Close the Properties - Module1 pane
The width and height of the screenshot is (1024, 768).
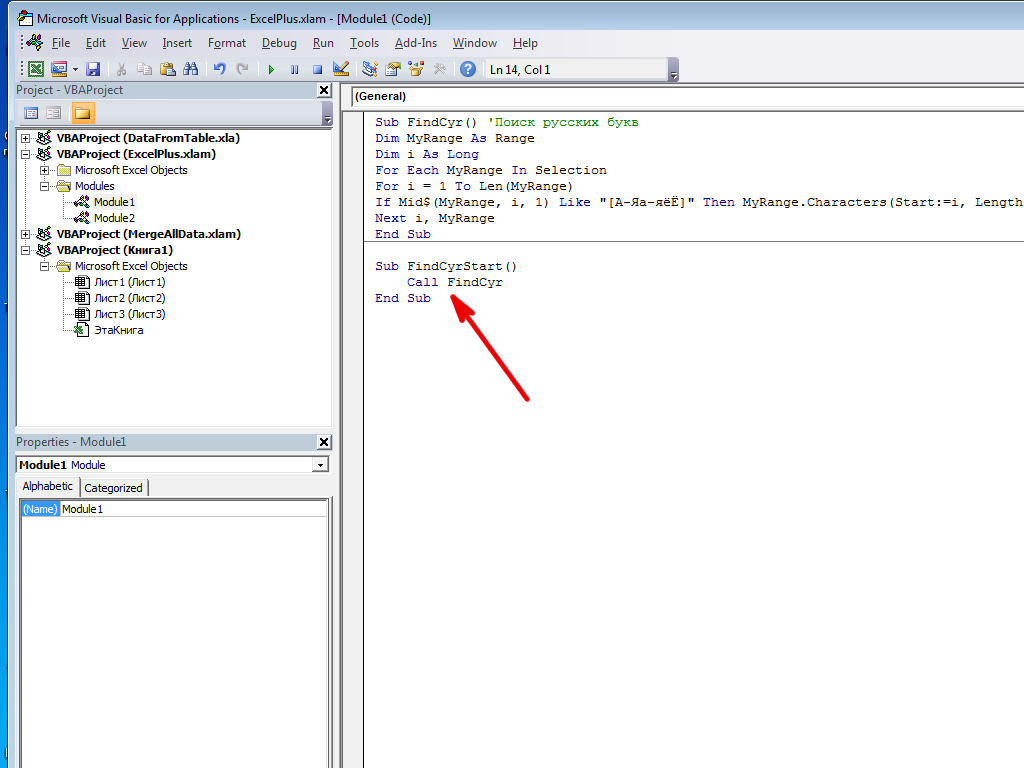[324, 442]
